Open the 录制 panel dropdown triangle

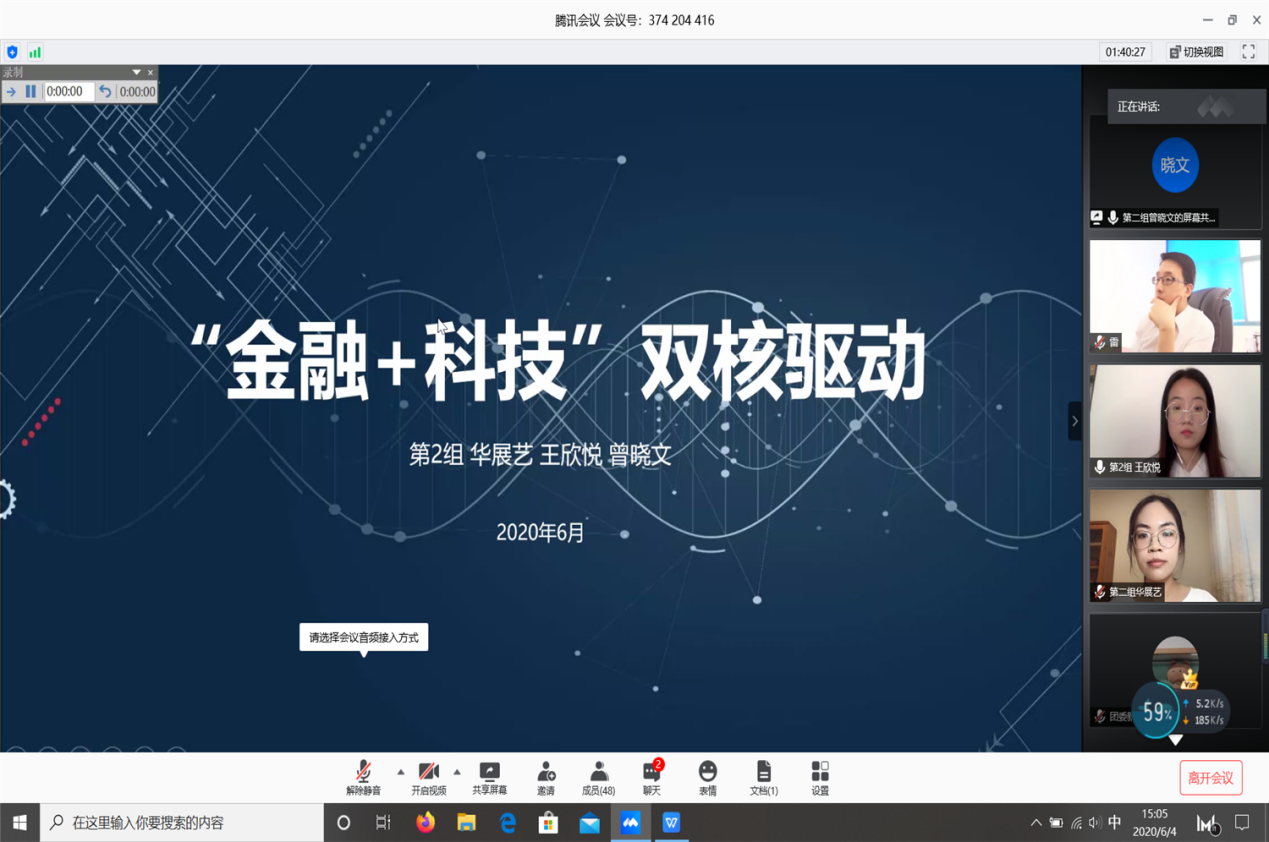tap(136, 72)
